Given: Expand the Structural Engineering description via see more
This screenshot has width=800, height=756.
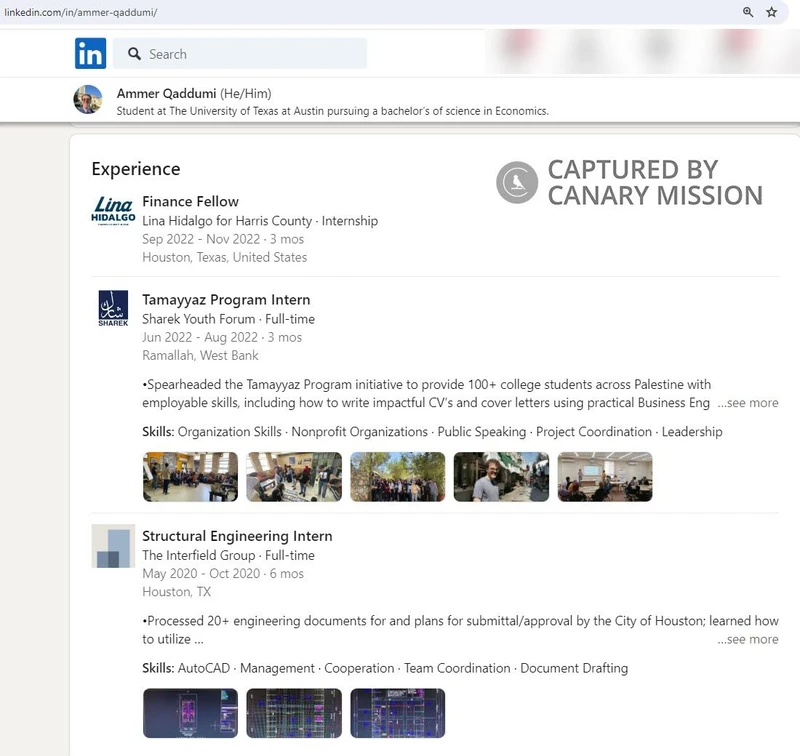Looking at the screenshot, I should click(749, 640).
